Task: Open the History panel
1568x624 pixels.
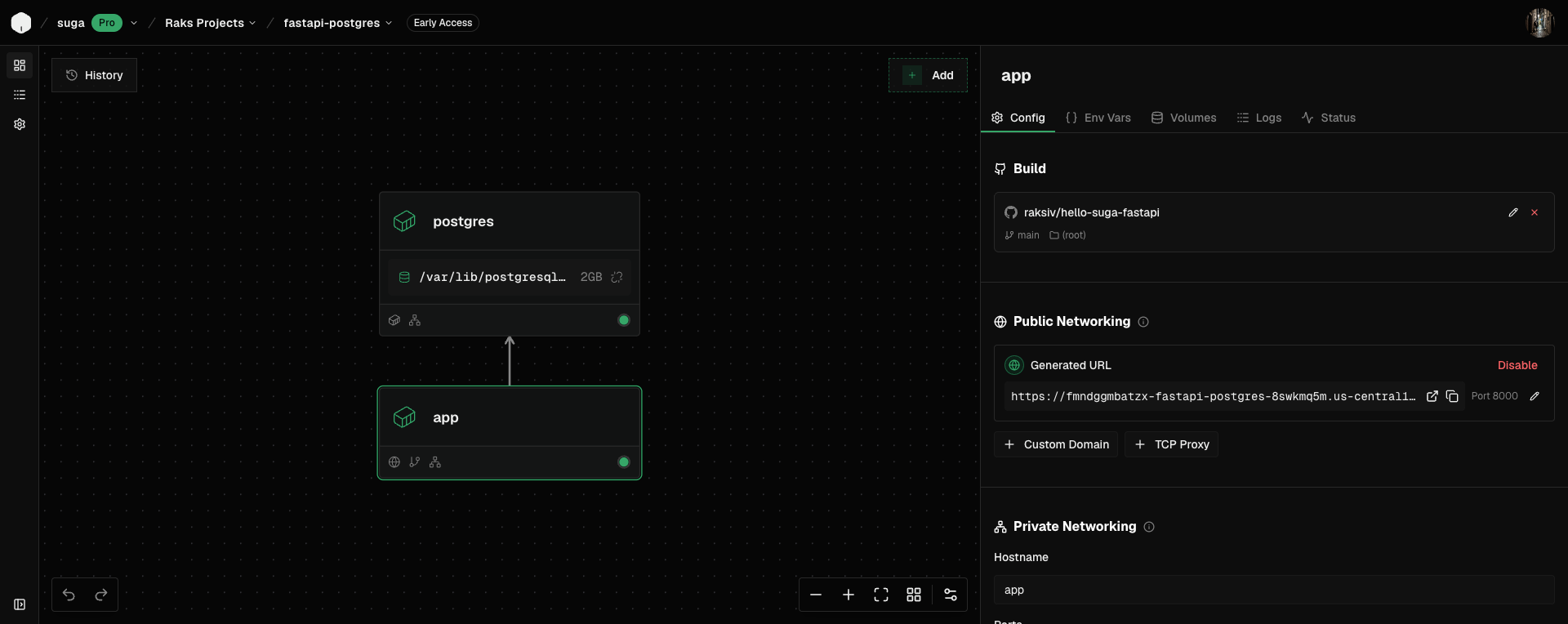Action: [x=94, y=75]
